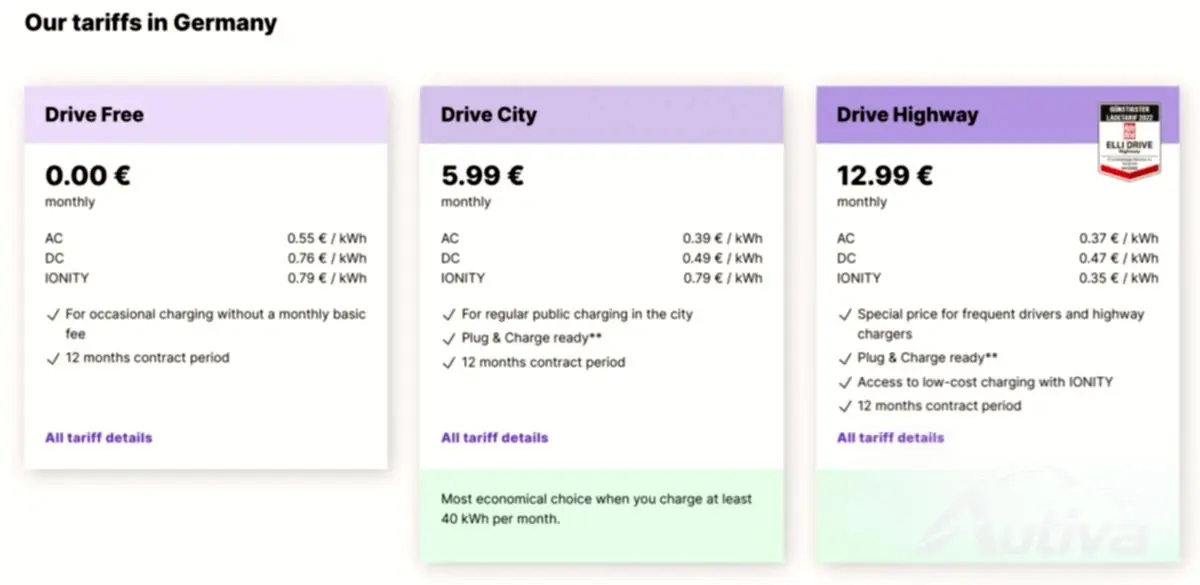The image size is (1200, 585).
Task: Click the 12.99 € monthly price
Action: [884, 176]
